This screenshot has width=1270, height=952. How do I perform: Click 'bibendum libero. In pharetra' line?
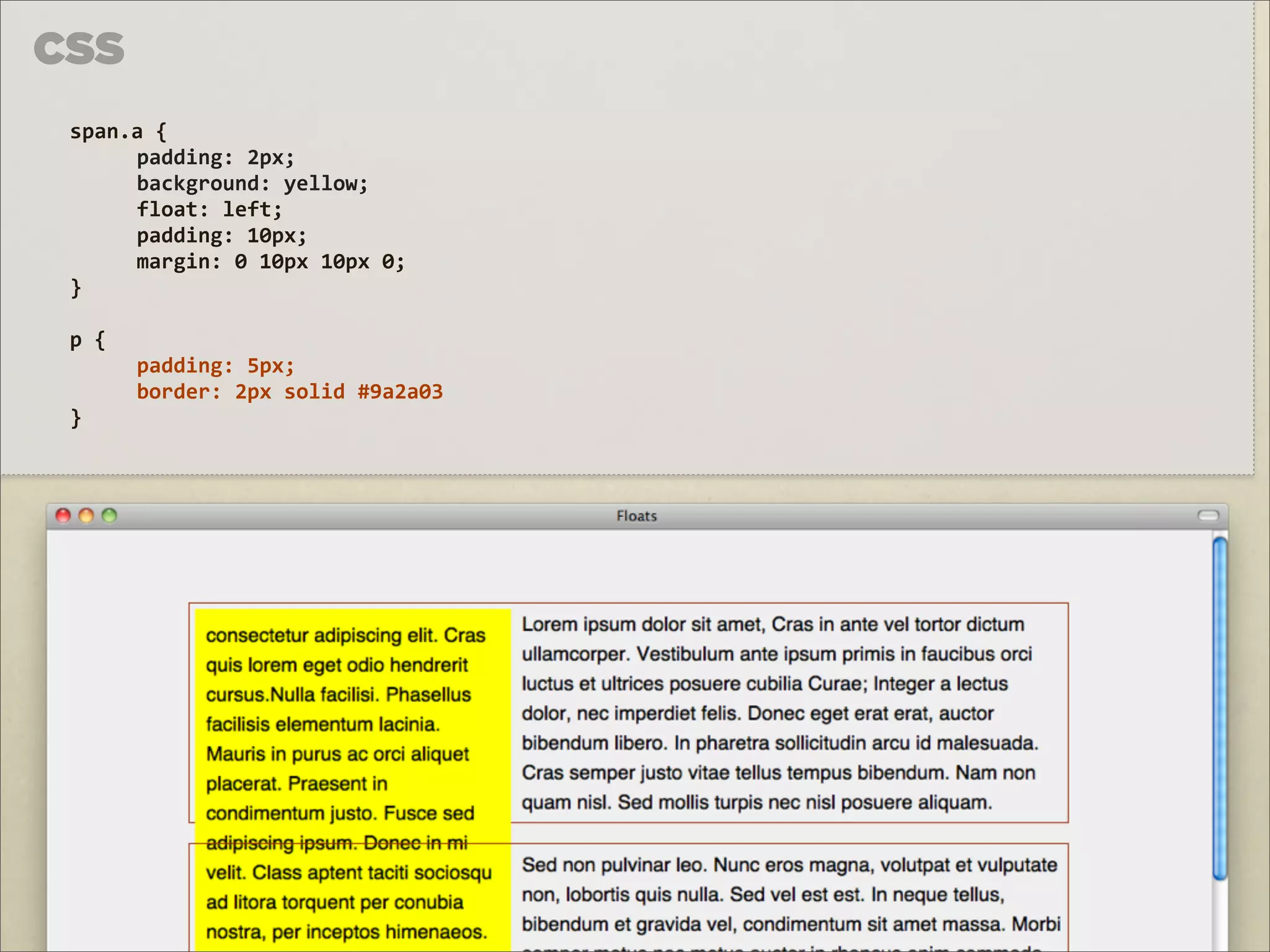(780, 743)
